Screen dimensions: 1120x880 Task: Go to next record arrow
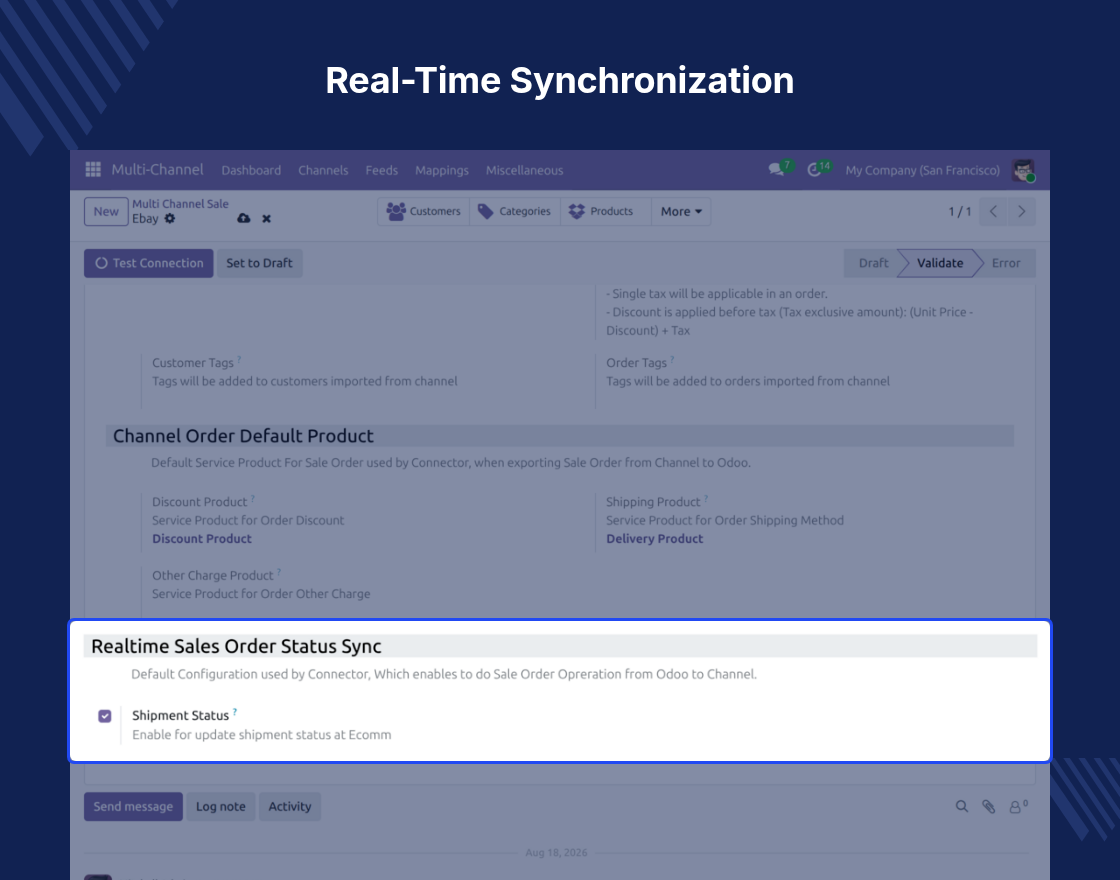point(1021,211)
